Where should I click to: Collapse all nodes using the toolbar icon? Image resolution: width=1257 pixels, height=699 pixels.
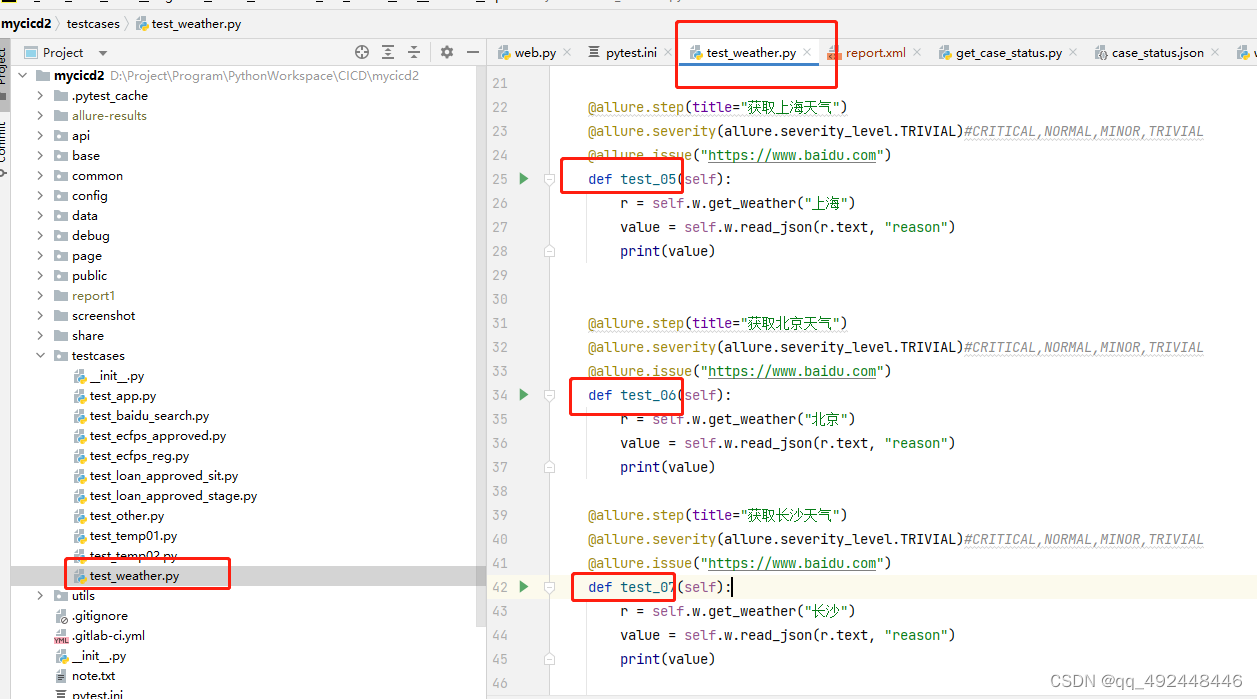point(413,52)
